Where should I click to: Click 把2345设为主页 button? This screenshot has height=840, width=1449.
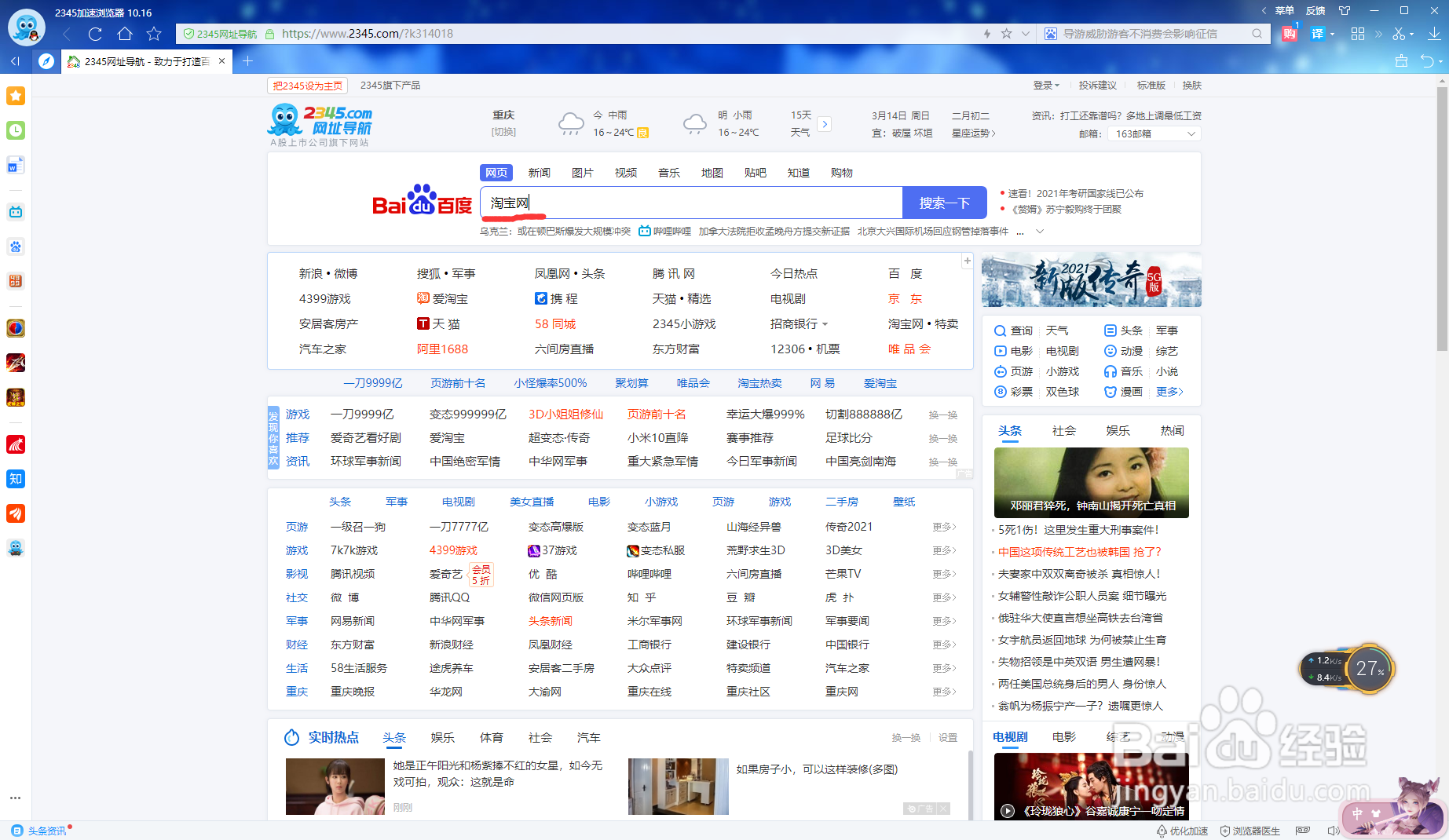click(308, 86)
